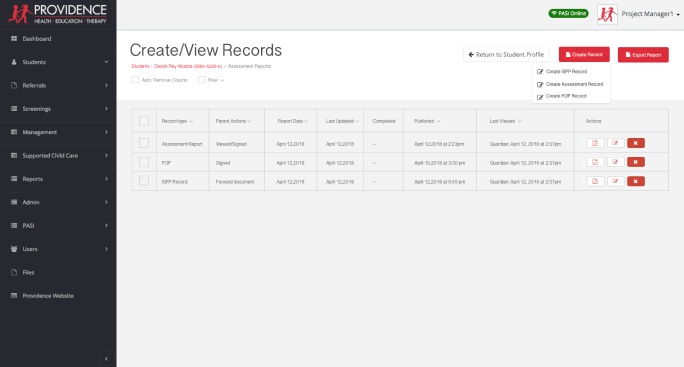The height and width of the screenshot is (367, 684).
Task: Click the Reports sidebar icon
Action: (14, 179)
